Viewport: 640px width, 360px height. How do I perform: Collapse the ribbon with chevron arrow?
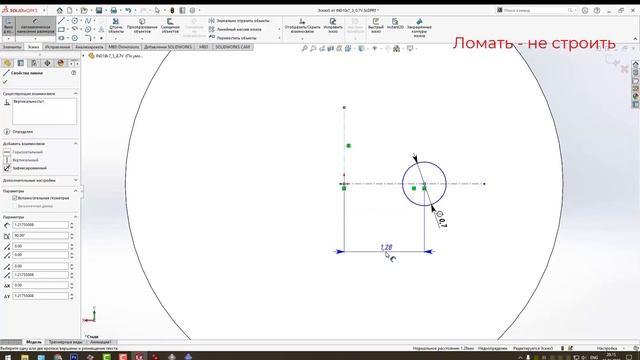pos(635,39)
